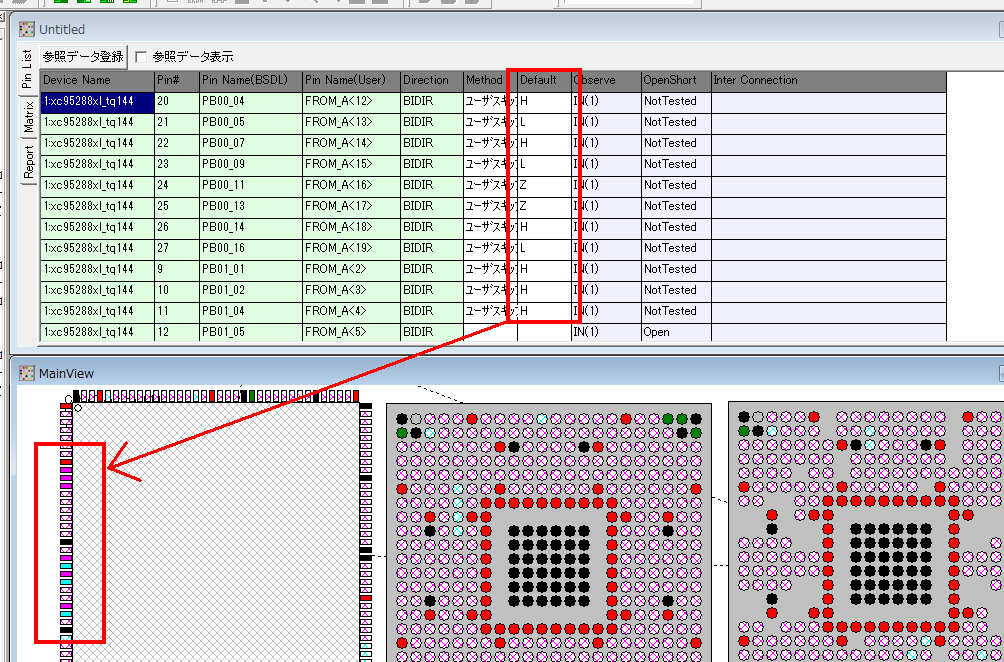Click the Default column header

tap(541, 80)
